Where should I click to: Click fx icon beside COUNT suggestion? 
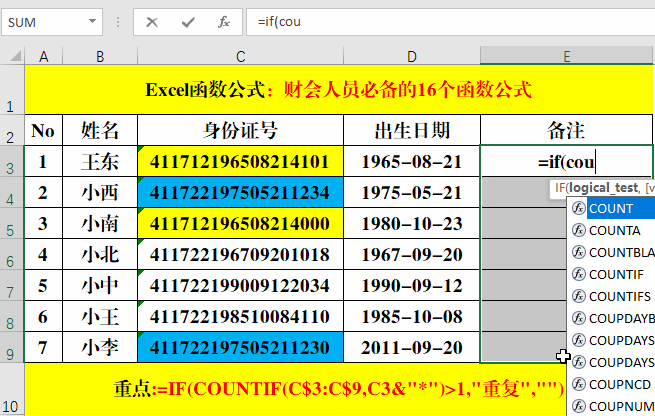click(579, 208)
